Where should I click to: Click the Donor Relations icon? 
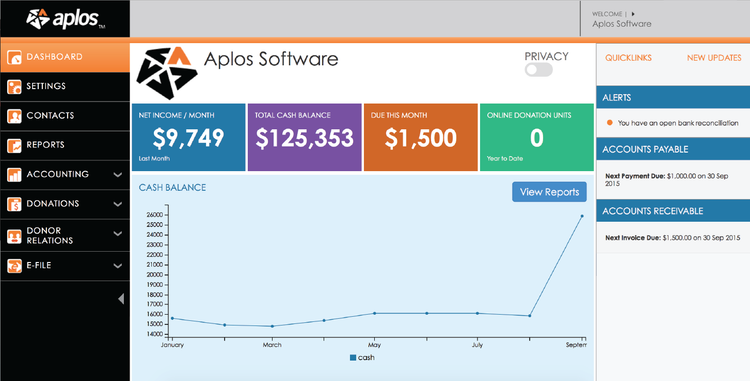[x=14, y=236]
